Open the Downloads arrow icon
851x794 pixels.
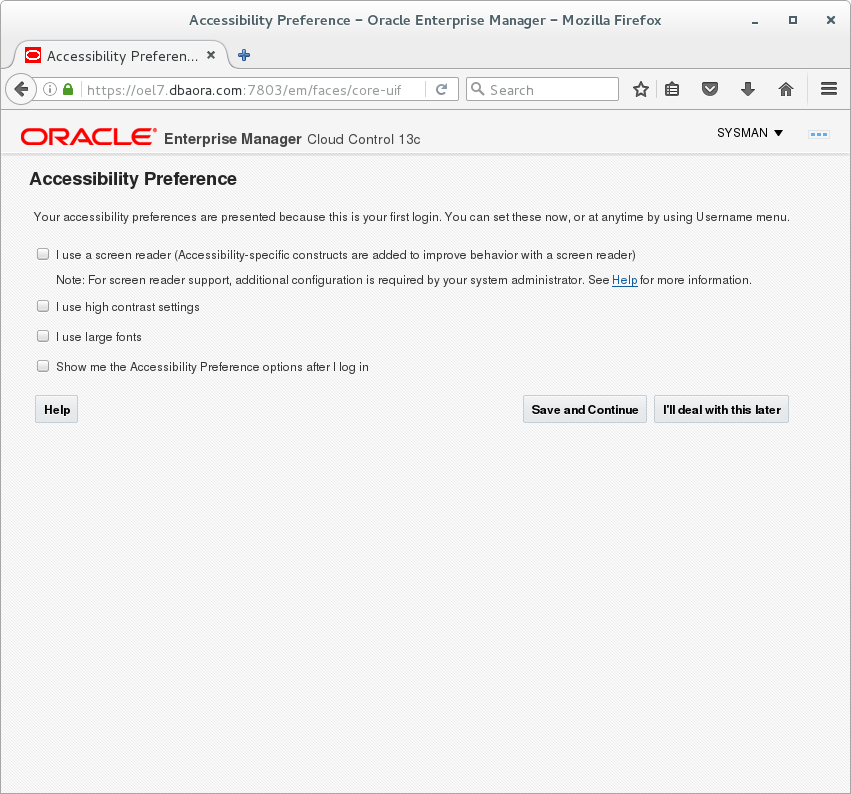(748, 89)
